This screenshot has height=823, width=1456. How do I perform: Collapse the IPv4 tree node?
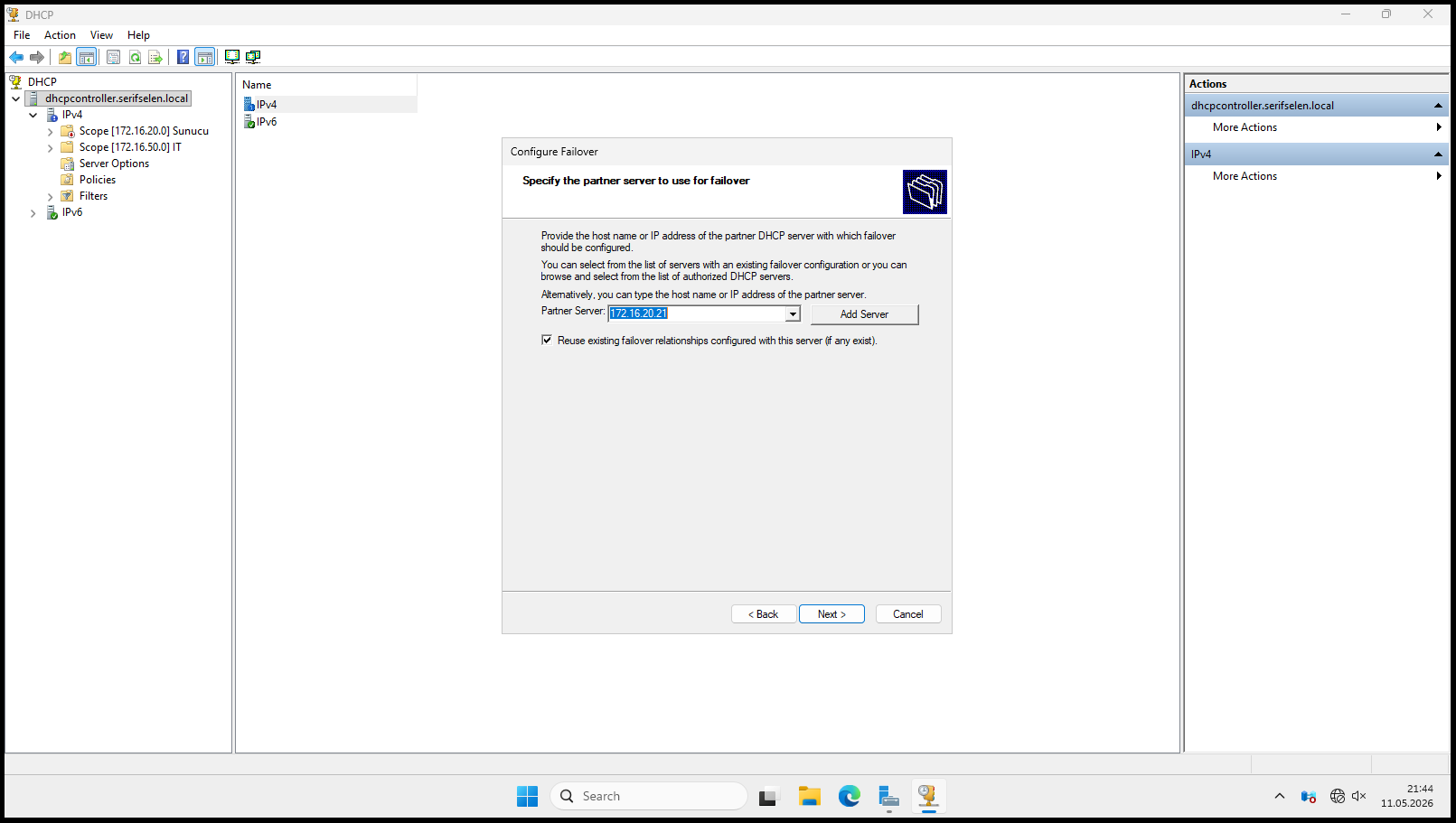[33, 115]
